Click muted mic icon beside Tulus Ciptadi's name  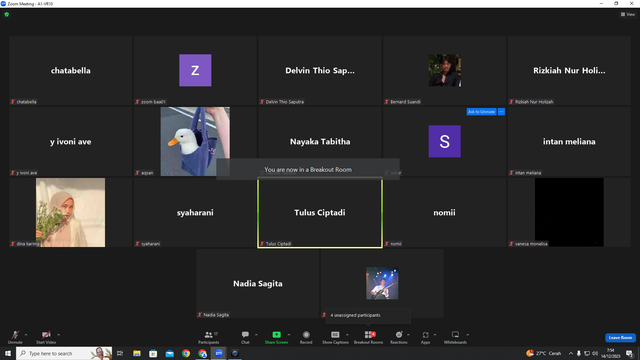262,244
